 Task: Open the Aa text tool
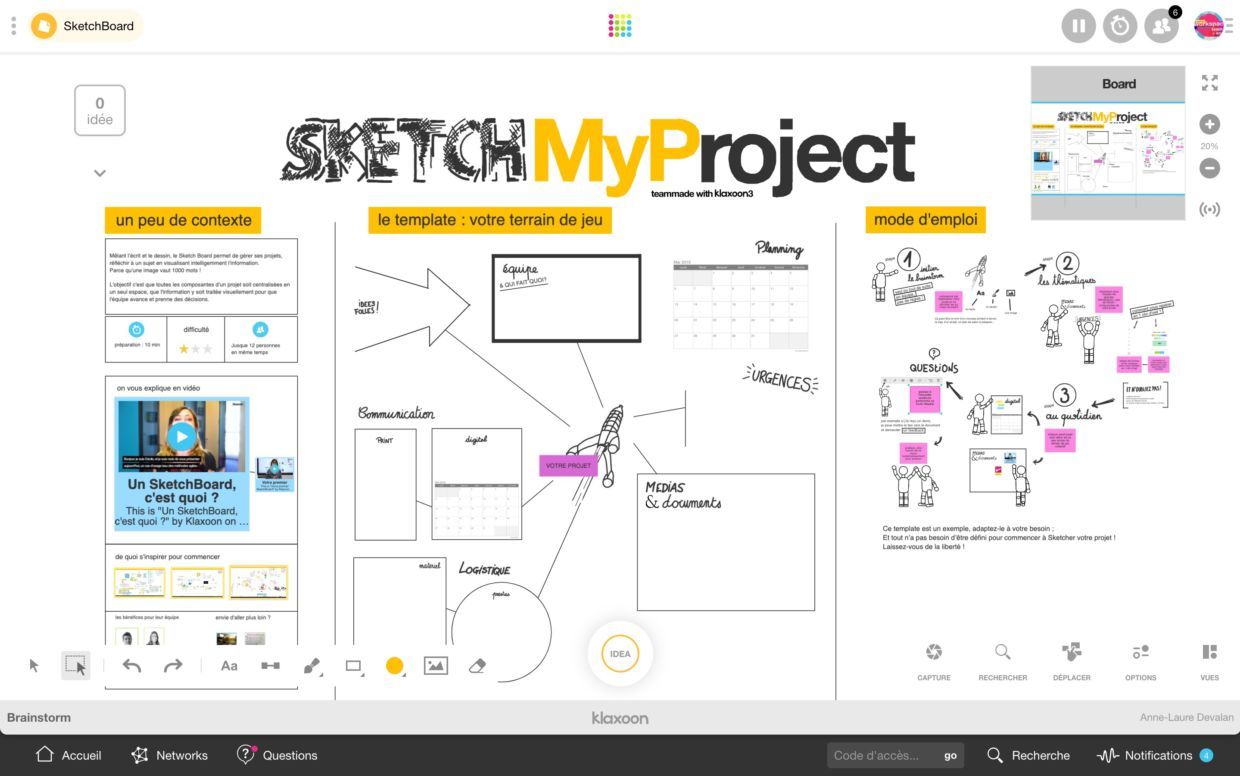[x=229, y=666]
